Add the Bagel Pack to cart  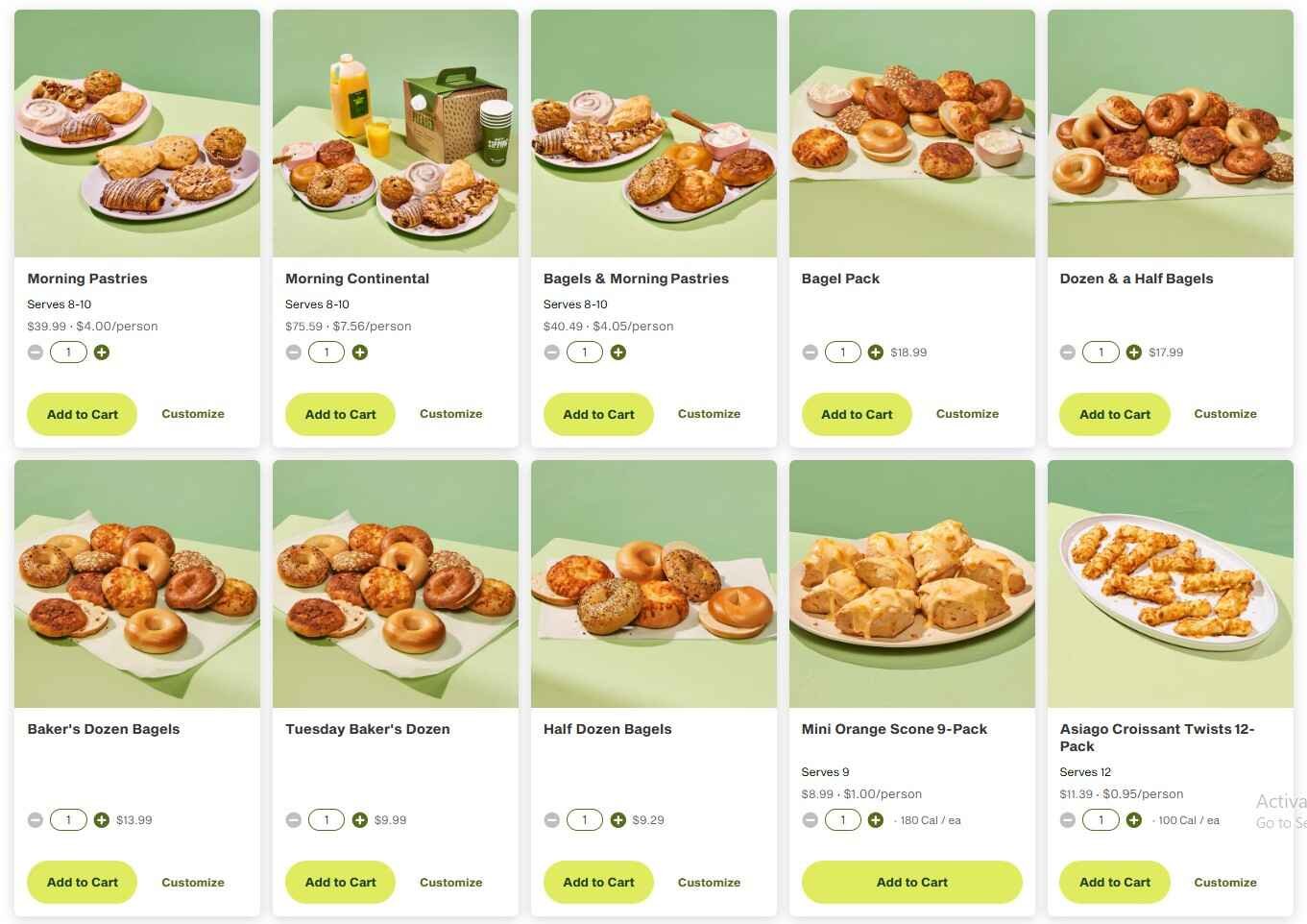pyautogui.click(x=856, y=414)
